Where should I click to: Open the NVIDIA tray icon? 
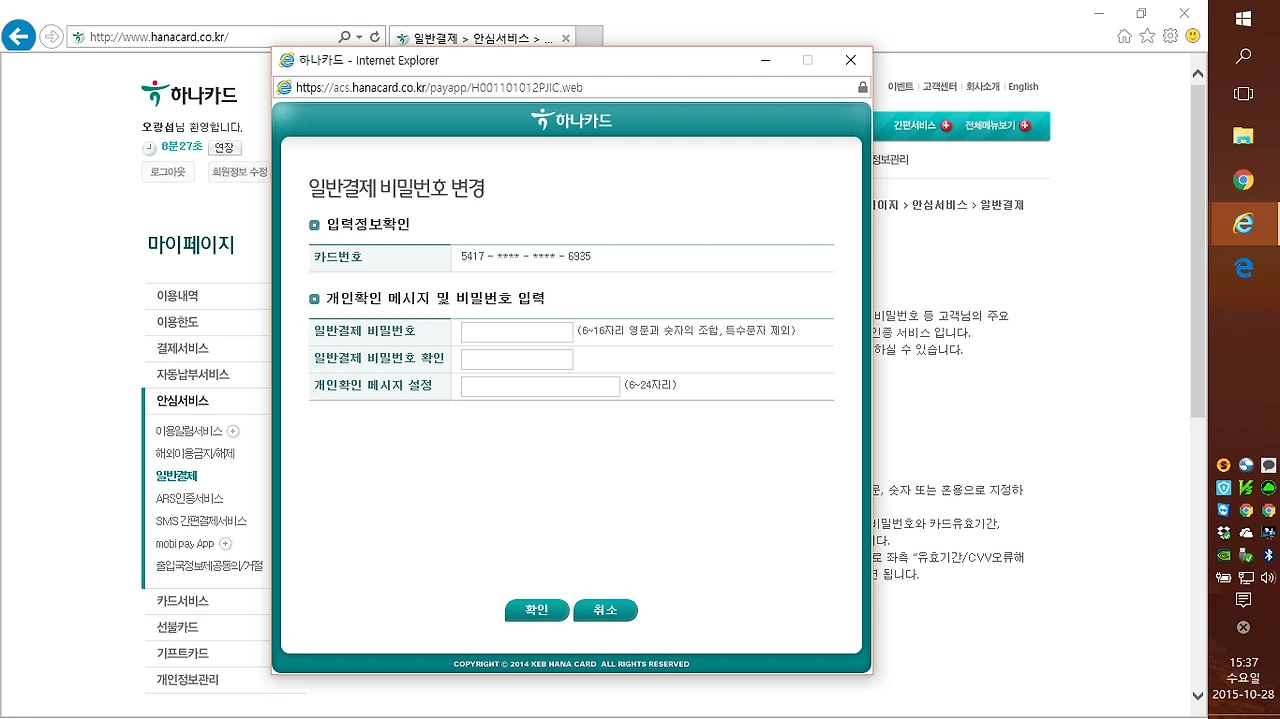point(1224,555)
